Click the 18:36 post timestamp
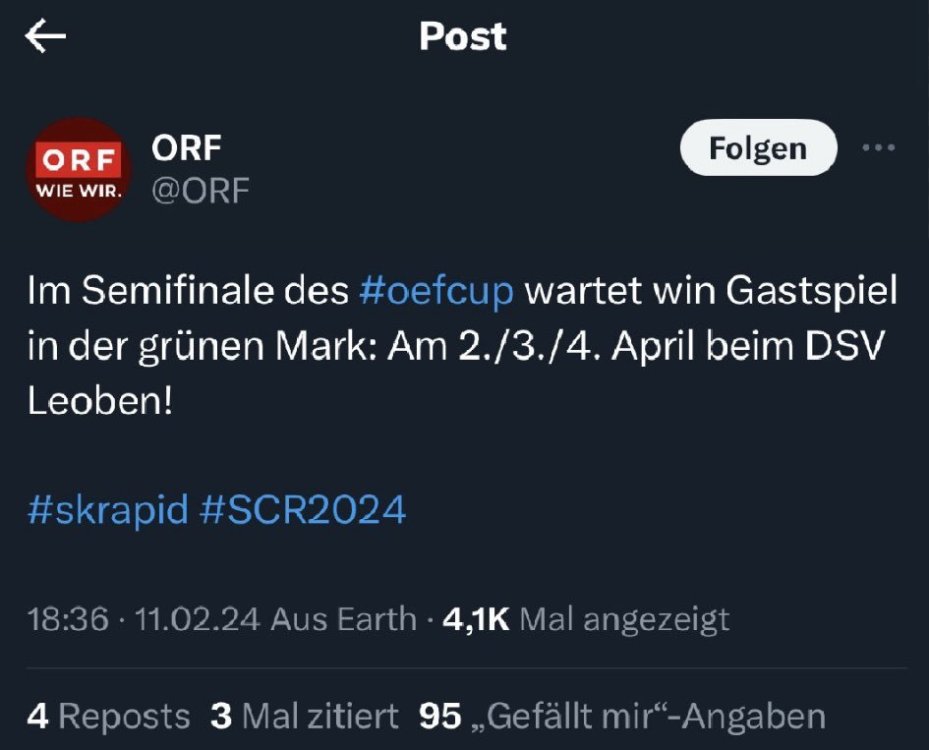The image size is (929, 750). click(x=68, y=619)
